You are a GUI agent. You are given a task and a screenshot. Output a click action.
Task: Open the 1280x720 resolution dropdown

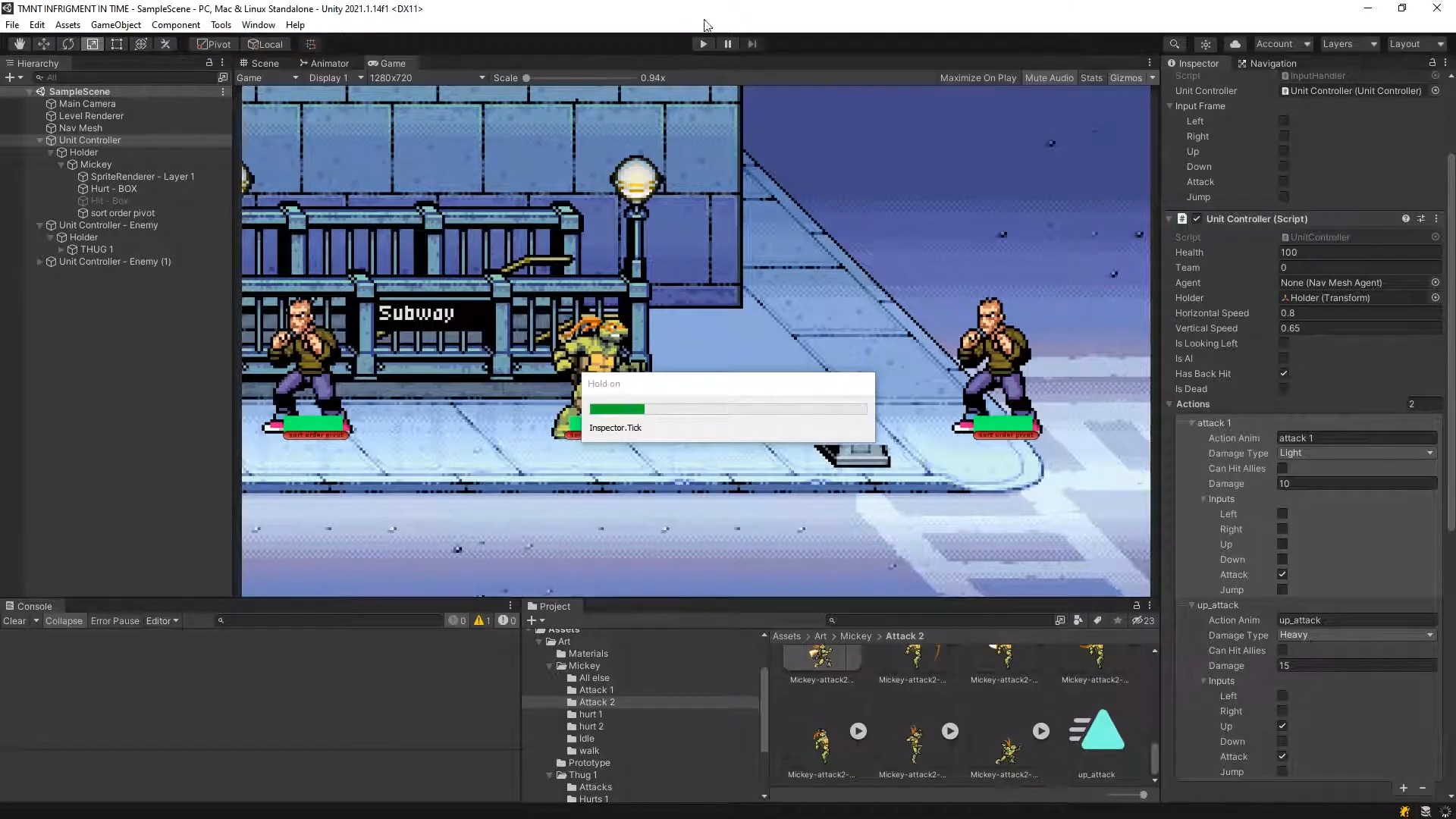427,78
